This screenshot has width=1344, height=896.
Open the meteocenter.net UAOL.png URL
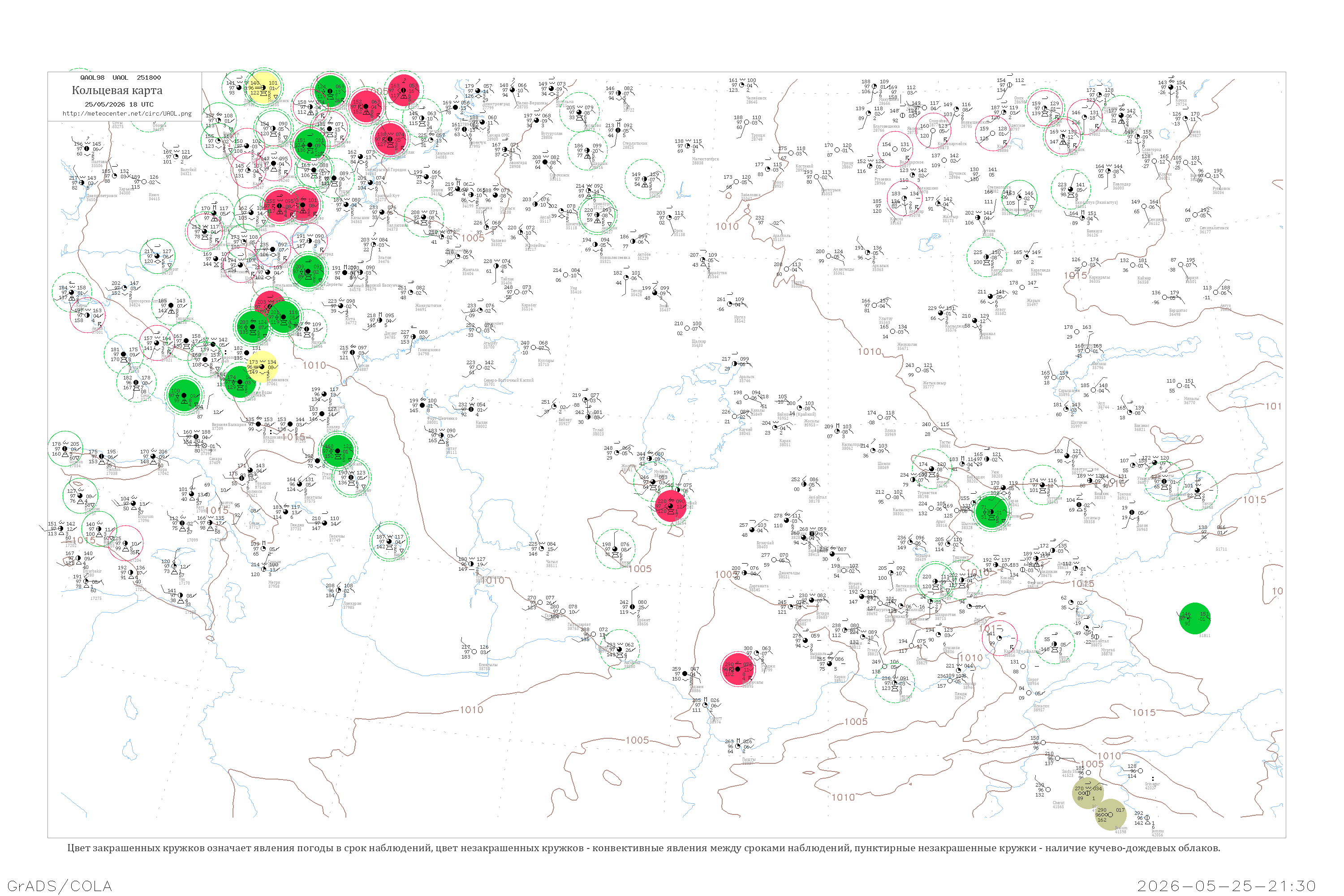coord(127,113)
